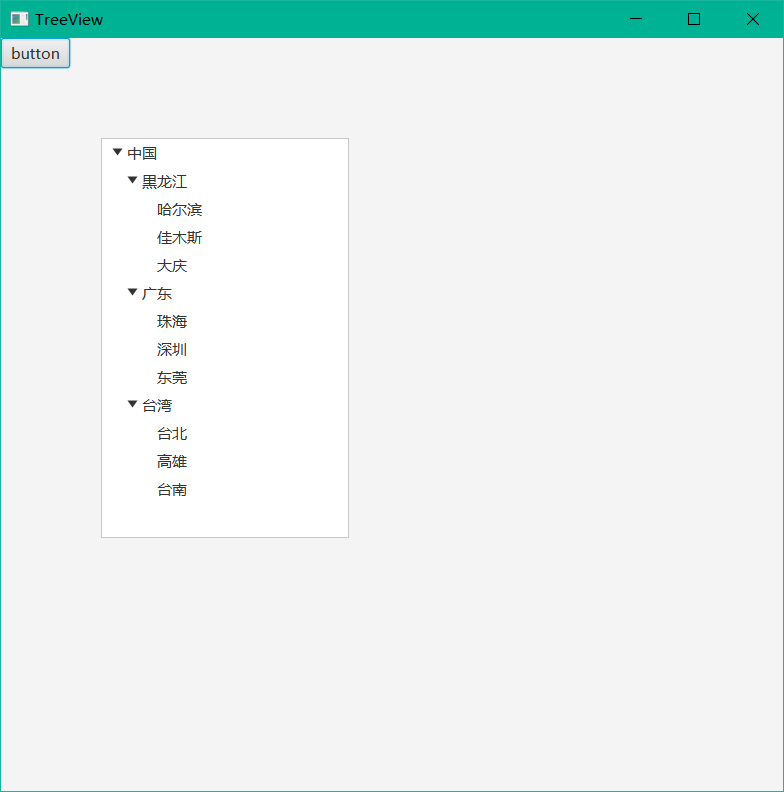Select the 广东 tree item
The height and width of the screenshot is (792, 784).
click(x=225, y=293)
